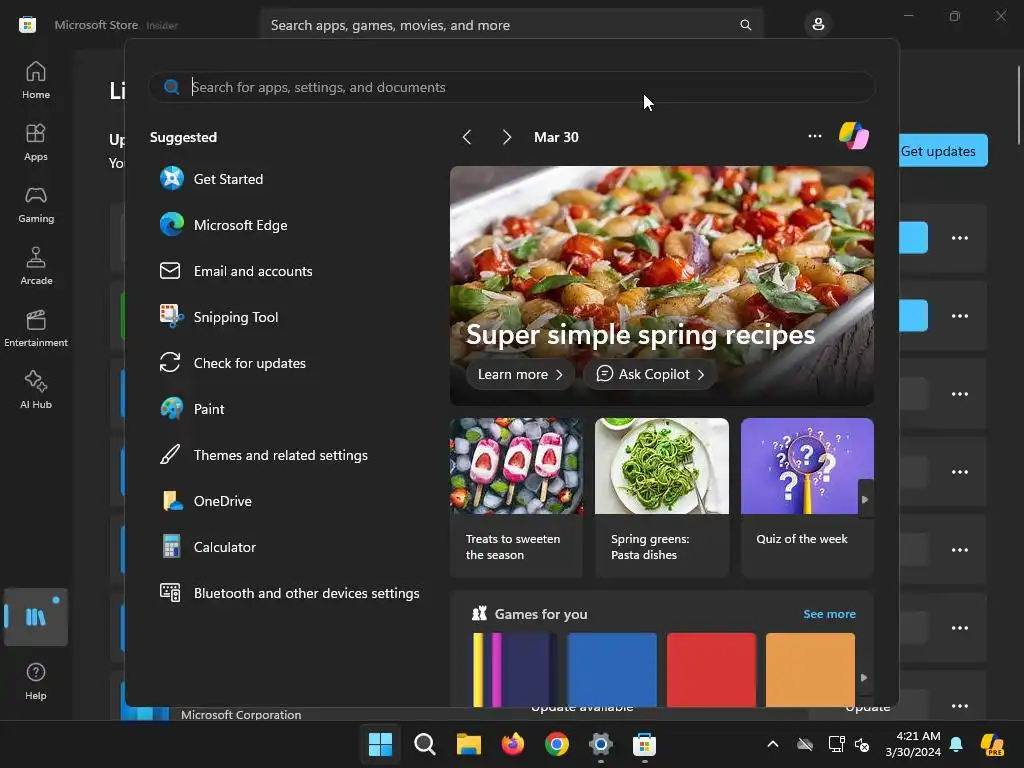The image size is (1024, 768).
Task: Click the muted volume tray icon
Action: click(862, 744)
